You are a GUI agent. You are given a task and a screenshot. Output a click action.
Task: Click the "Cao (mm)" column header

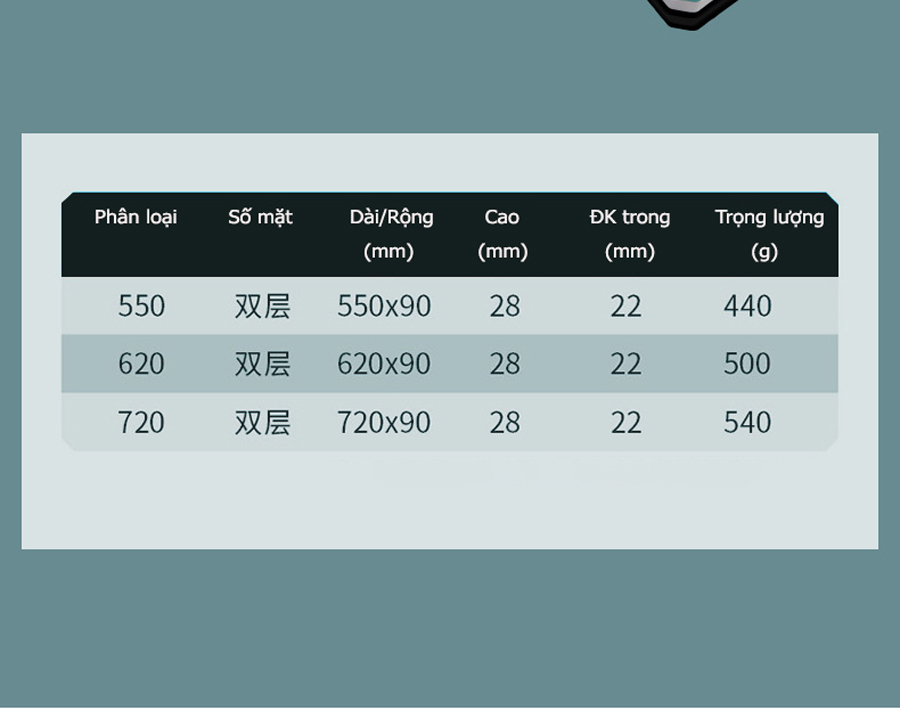click(x=502, y=234)
